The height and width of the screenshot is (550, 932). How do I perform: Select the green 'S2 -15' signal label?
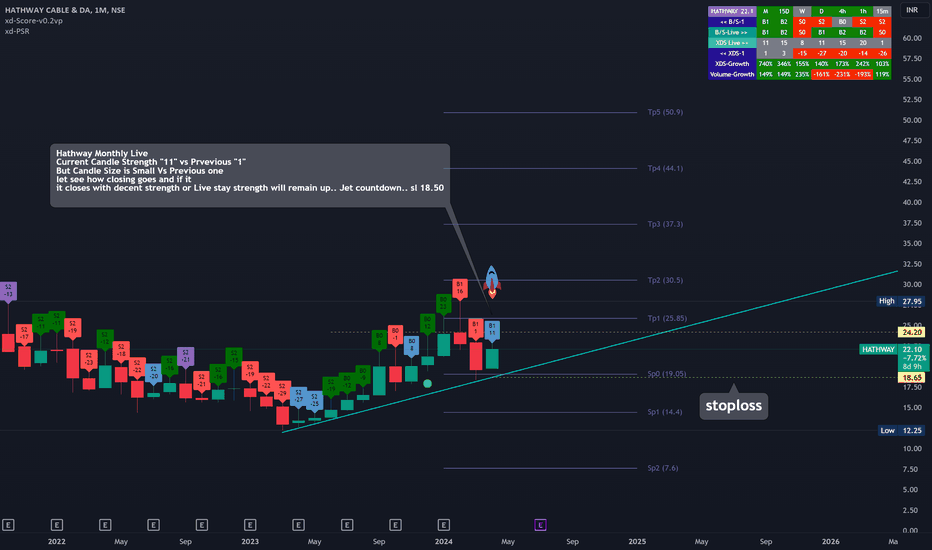pyautogui.click(x=234, y=357)
